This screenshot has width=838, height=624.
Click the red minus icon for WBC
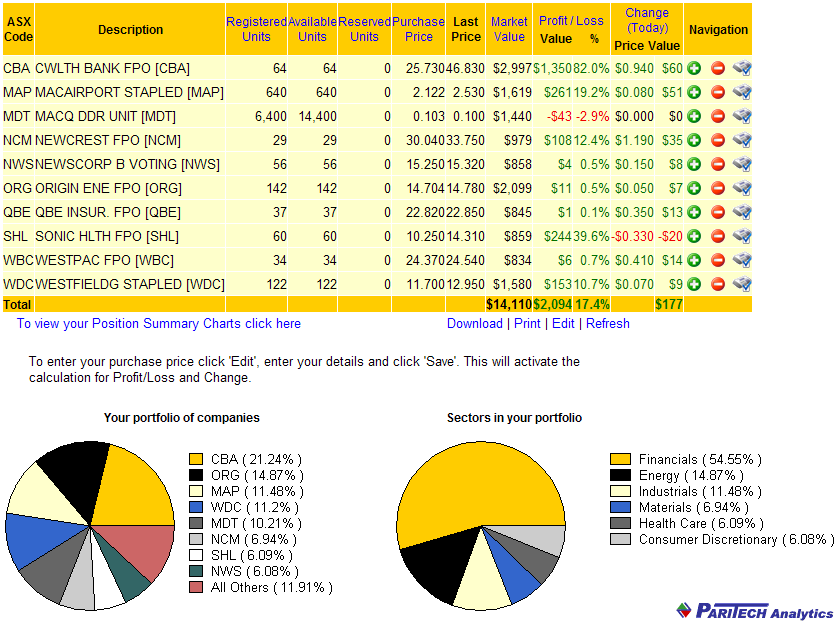[x=718, y=260]
